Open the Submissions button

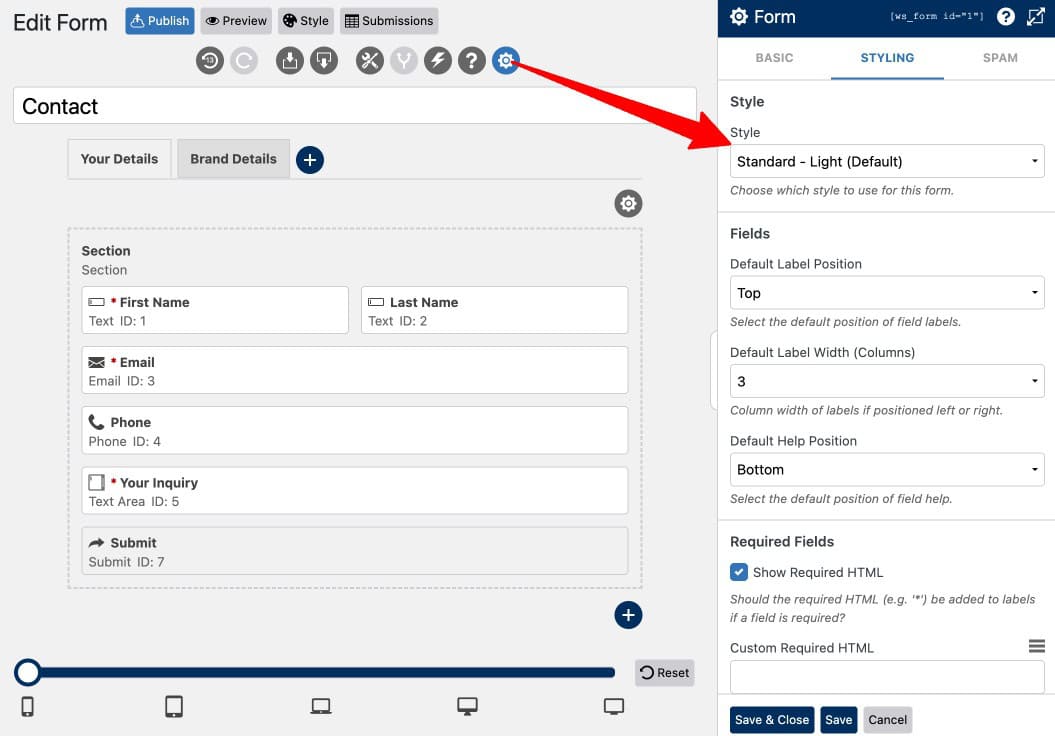(x=389, y=21)
